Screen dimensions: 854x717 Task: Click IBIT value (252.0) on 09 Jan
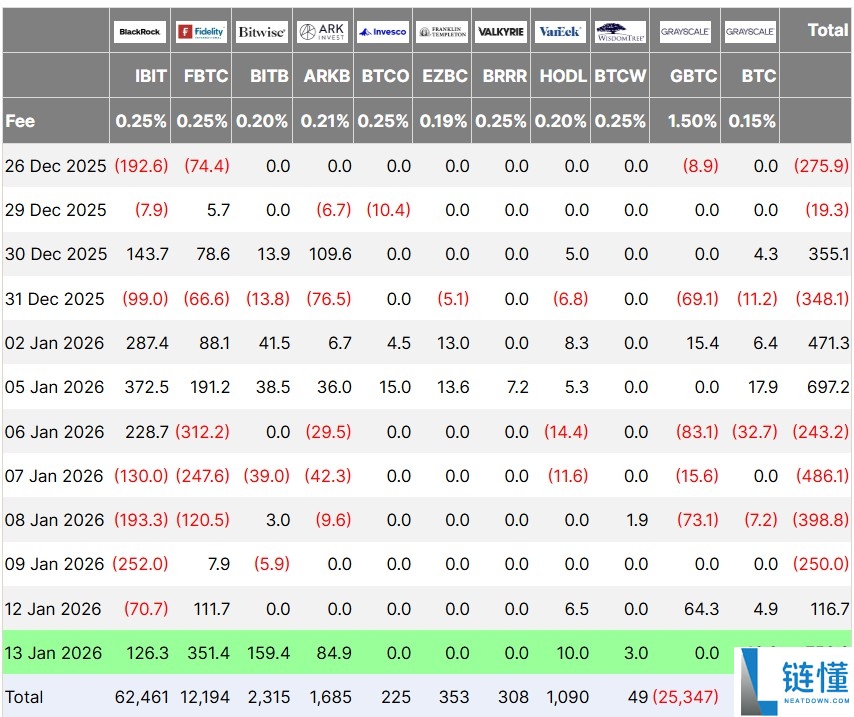coord(140,564)
